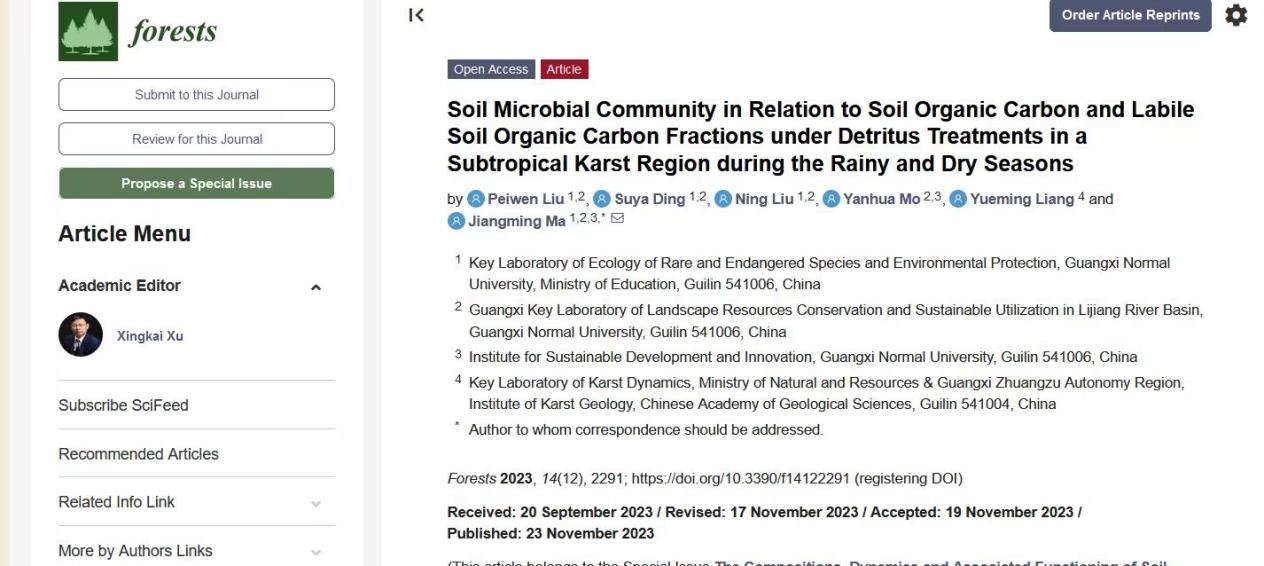Open Subscribe SciFeed menu item
This screenshot has width=1264, height=566.
(123, 405)
